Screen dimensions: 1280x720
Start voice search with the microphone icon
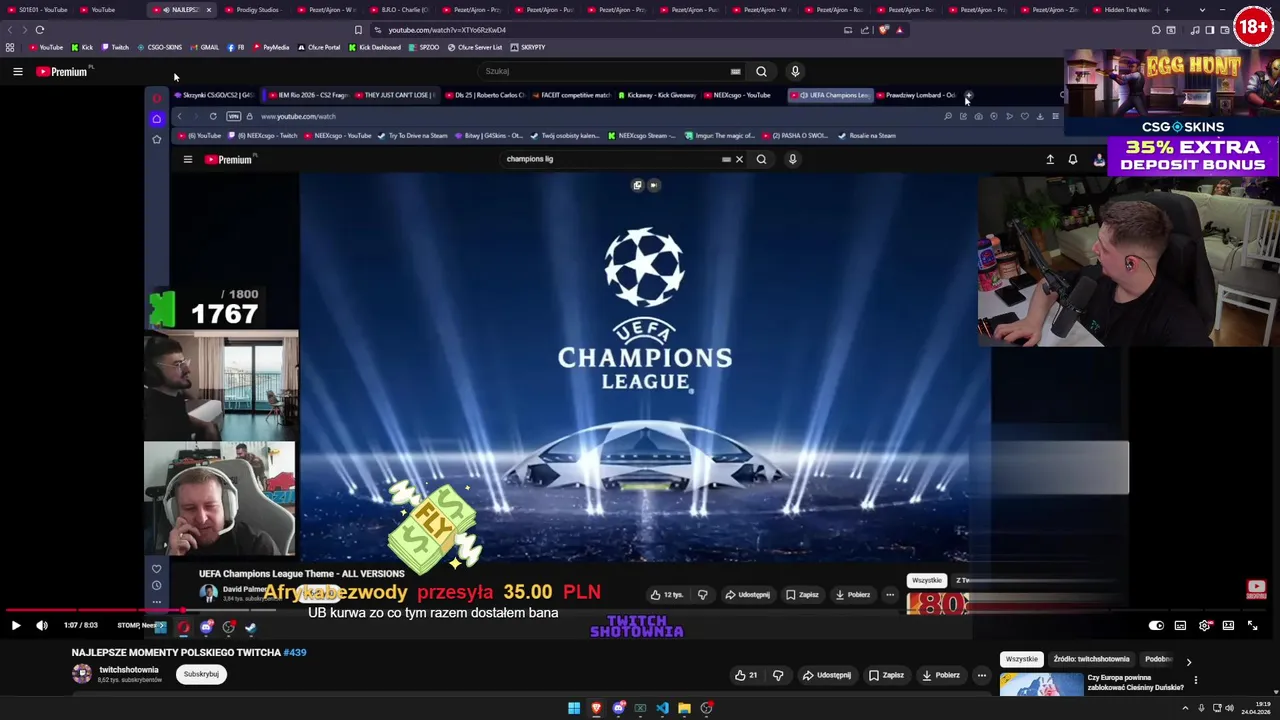click(x=795, y=71)
